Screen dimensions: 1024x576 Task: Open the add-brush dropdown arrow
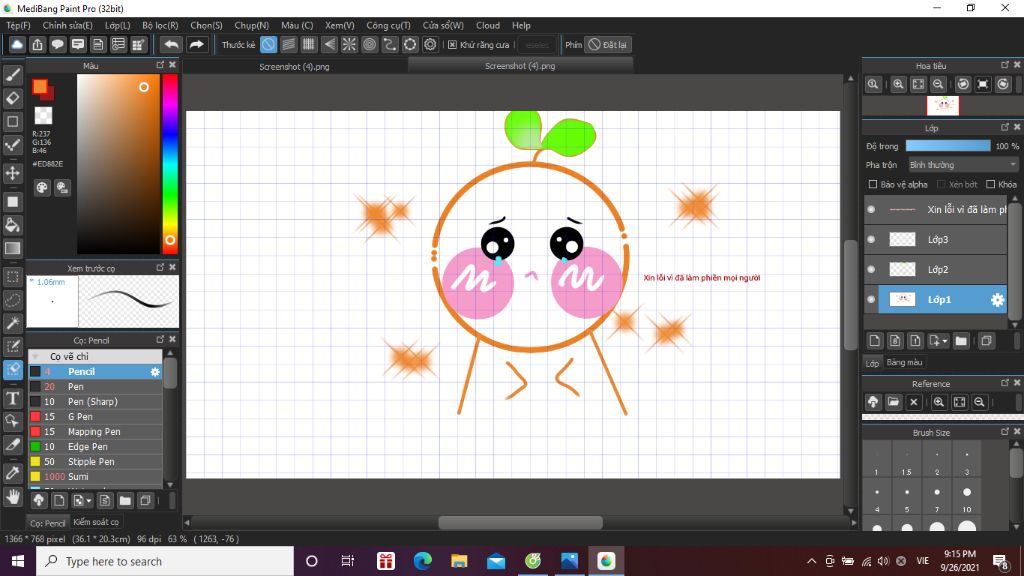(89, 501)
